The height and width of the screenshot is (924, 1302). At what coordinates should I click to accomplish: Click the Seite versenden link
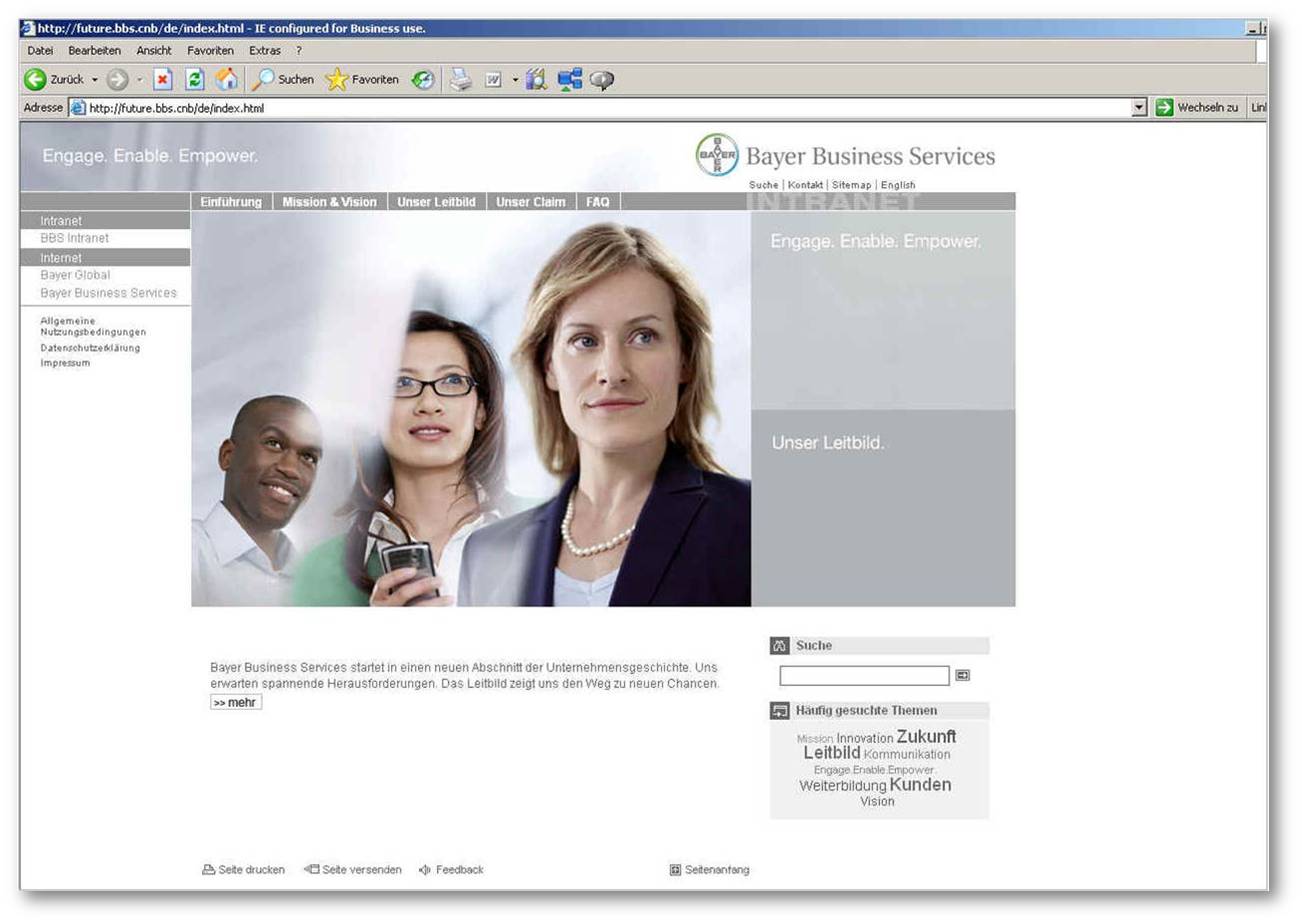353,870
